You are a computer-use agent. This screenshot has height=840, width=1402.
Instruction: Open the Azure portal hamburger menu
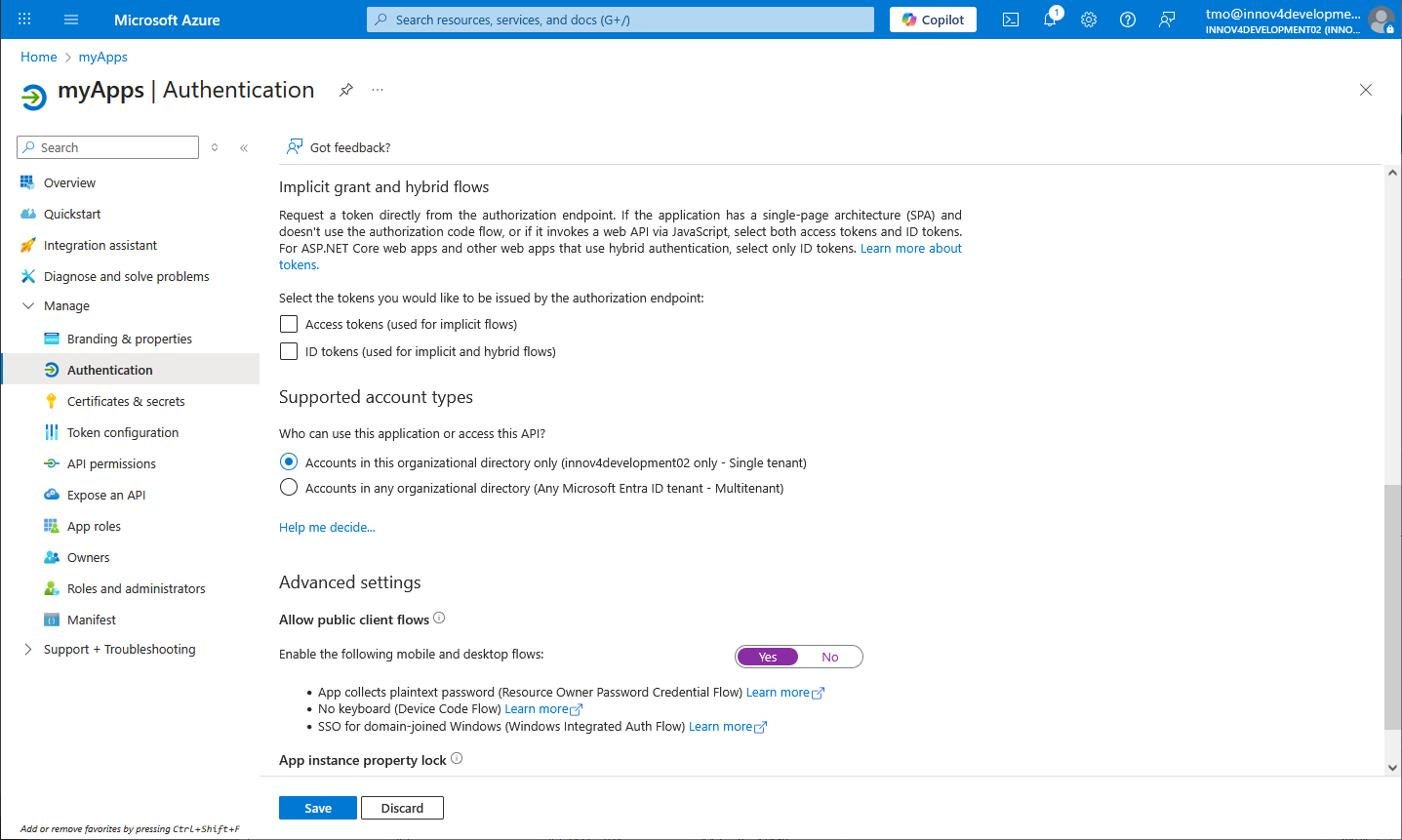[71, 20]
